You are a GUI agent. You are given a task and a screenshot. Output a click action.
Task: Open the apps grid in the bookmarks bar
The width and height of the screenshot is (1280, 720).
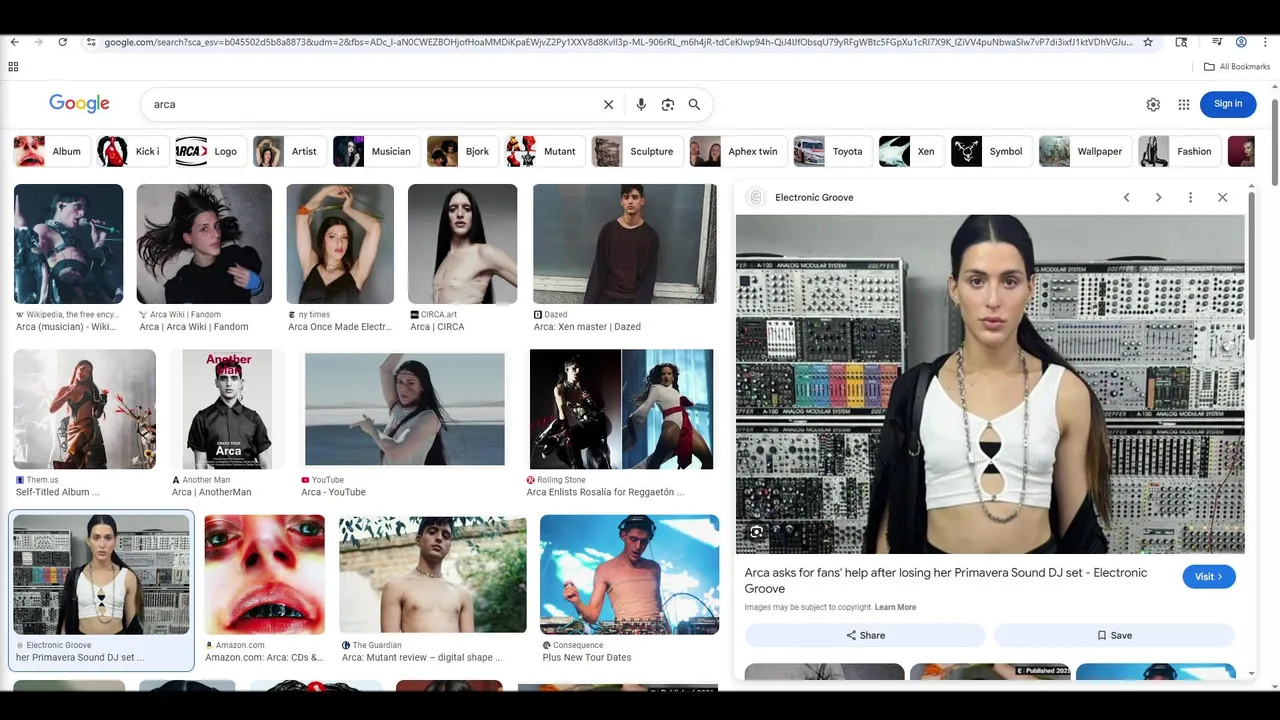point(13,67)
